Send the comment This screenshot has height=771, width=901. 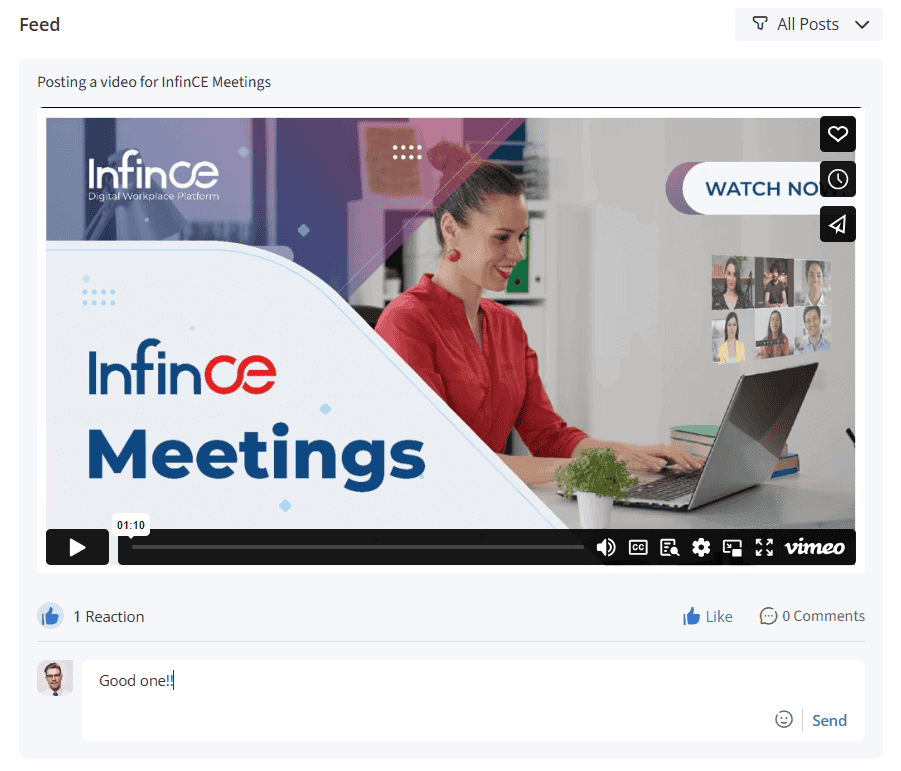pyautogui.click(x=829, y=720)
